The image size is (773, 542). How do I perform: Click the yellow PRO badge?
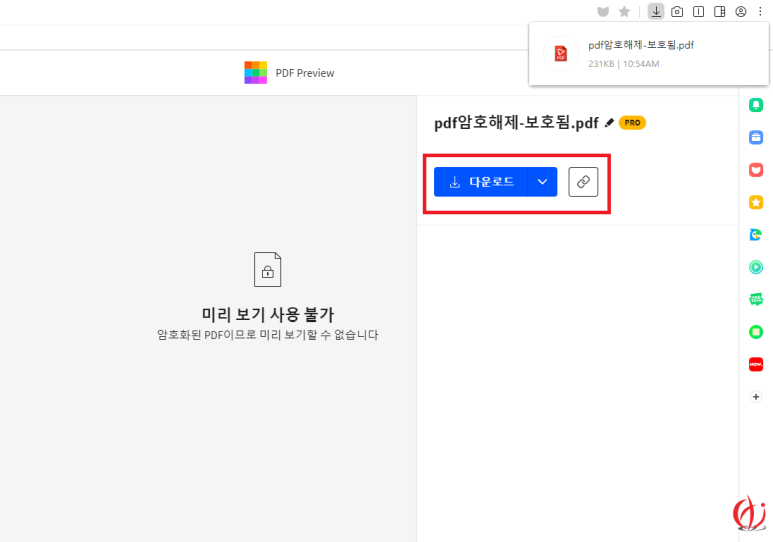pos(632,122)
